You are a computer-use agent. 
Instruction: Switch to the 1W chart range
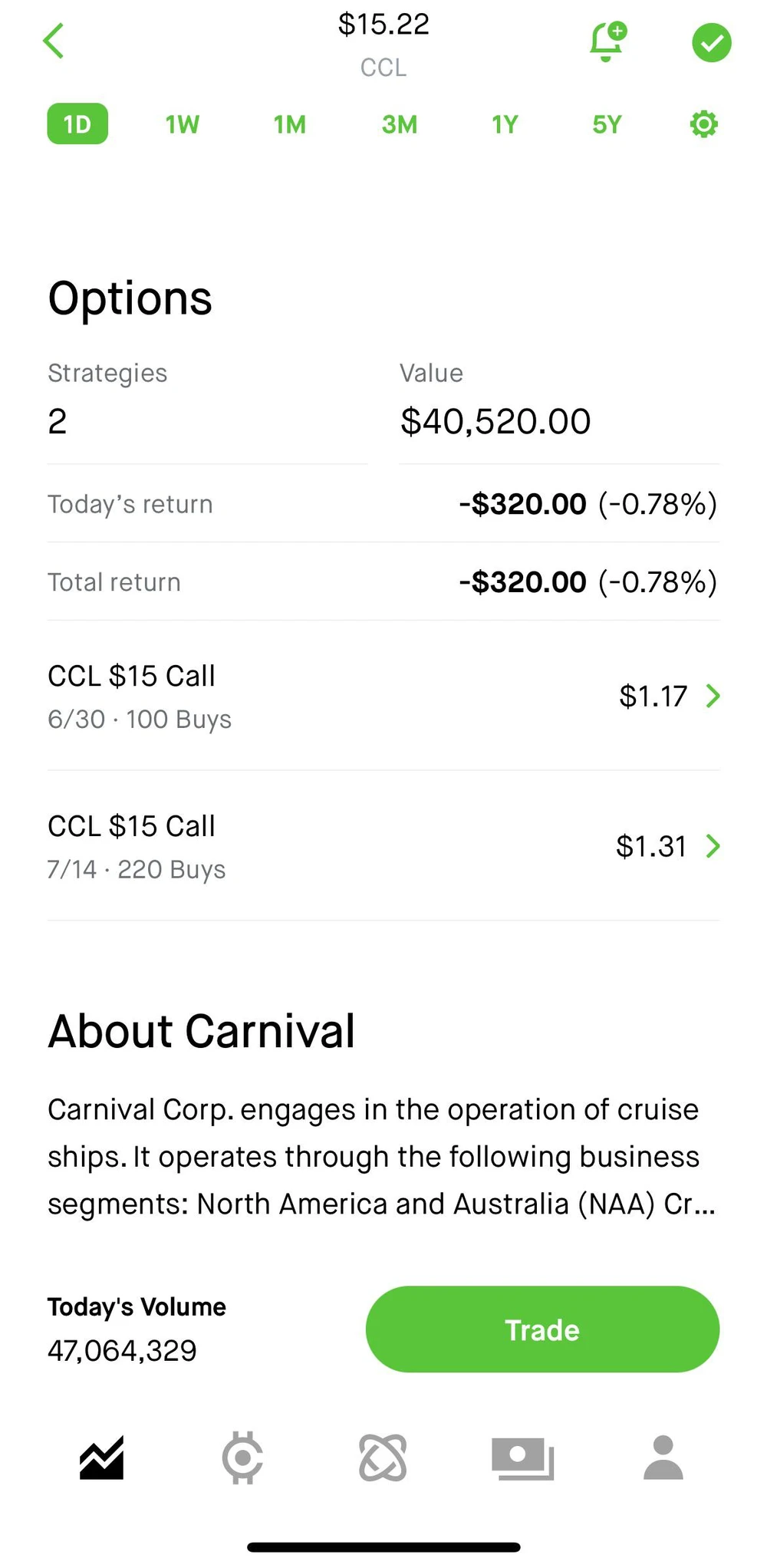pyautogui.click(x=183, y=124)
